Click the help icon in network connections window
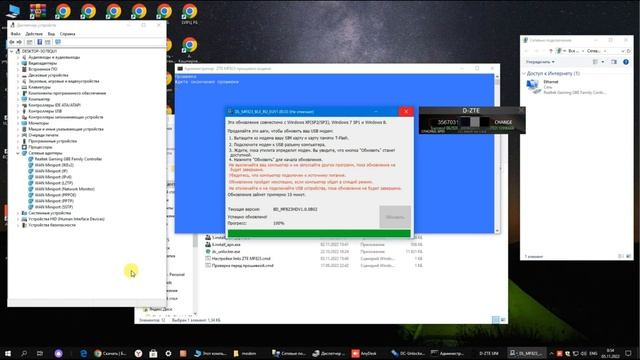The width and height of the screenshot is (640, 360). coord(626,62)
